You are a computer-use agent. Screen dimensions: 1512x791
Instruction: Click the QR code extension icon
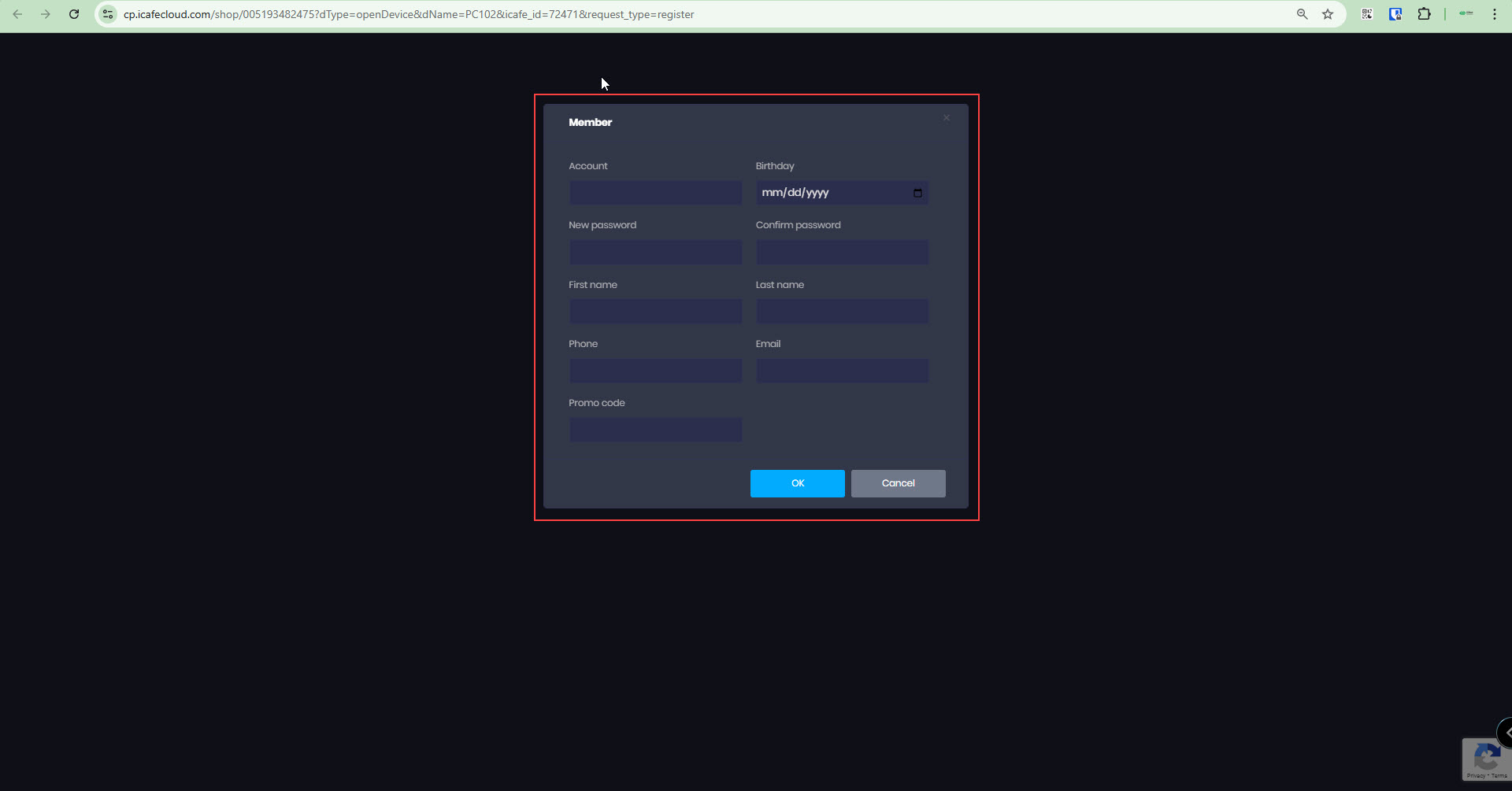(1367, 14)
